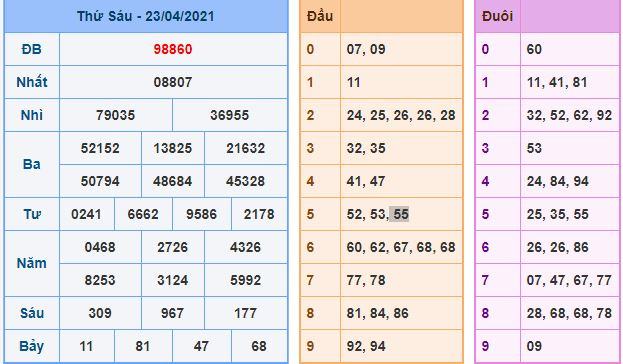Click the Đuôi column header
The width and height of the screenshot is (623, 364).
(x=497, y=16)
